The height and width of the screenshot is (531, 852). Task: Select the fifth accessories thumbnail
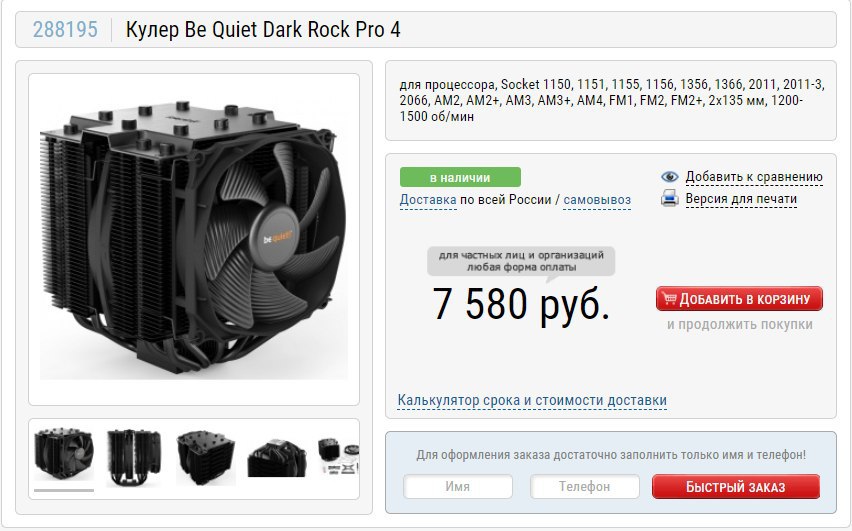pos(339,456)
